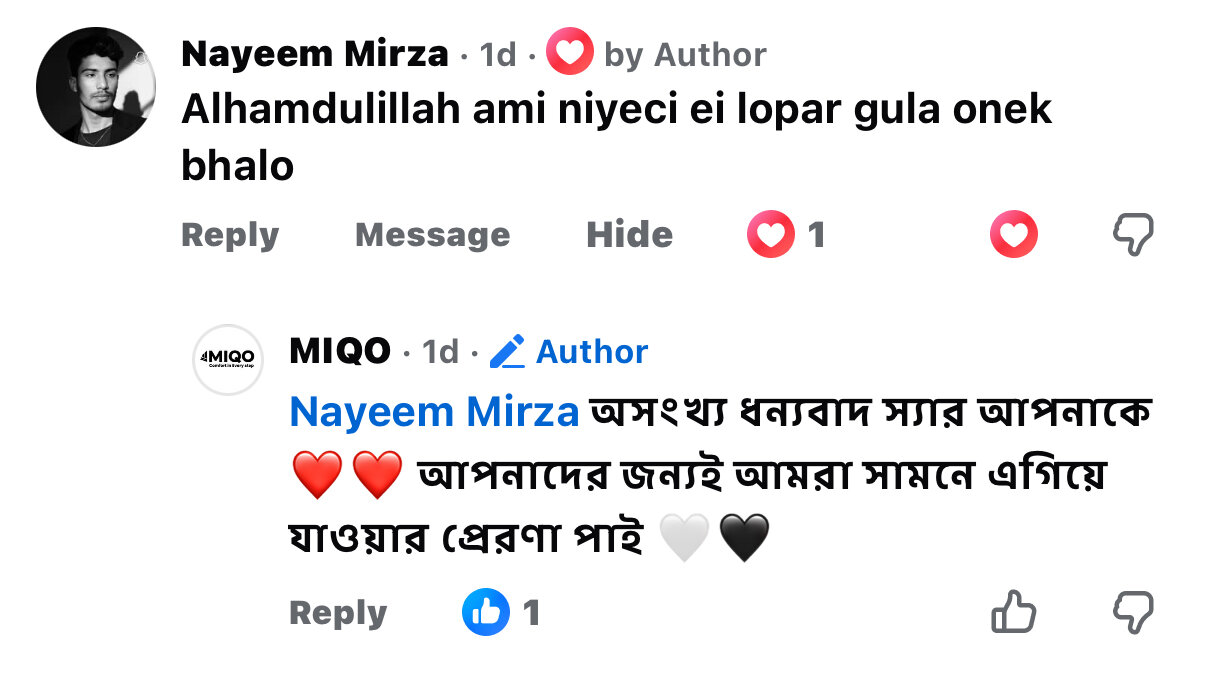View love reactions count on Nayeem's comment
Image resolution: width=1206 pixels, height=680 pixels.
pyautogui.click(x=787, y=235)
